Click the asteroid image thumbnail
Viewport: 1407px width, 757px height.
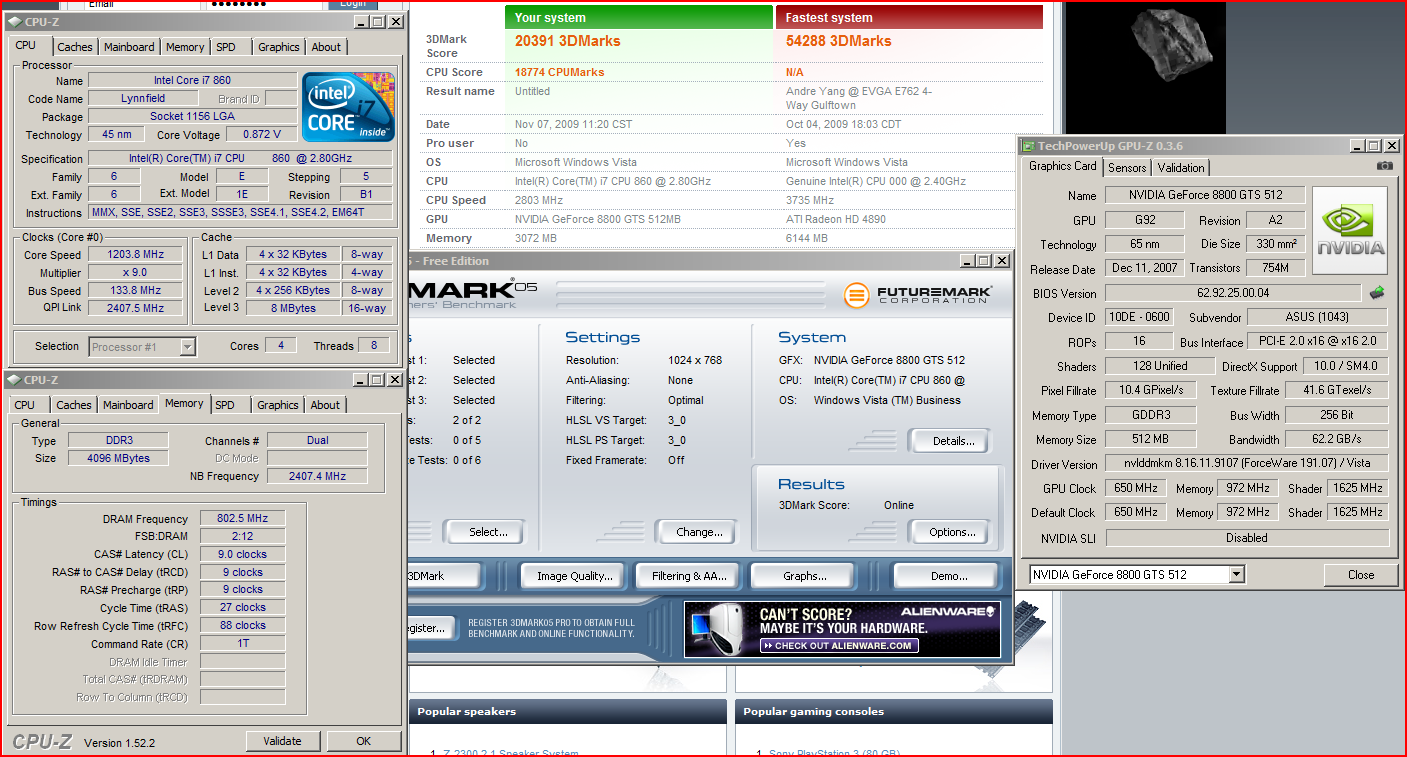click(1170, 46)
